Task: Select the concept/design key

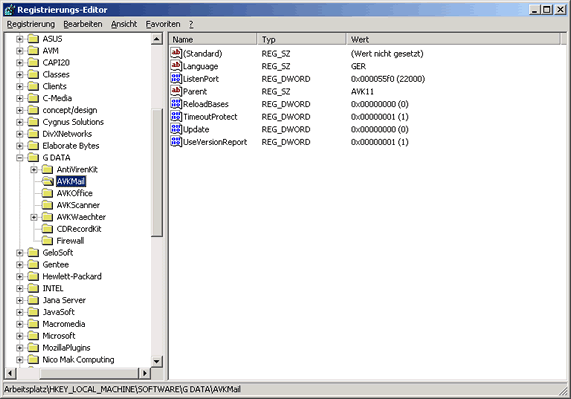Action: coord(70,110)
